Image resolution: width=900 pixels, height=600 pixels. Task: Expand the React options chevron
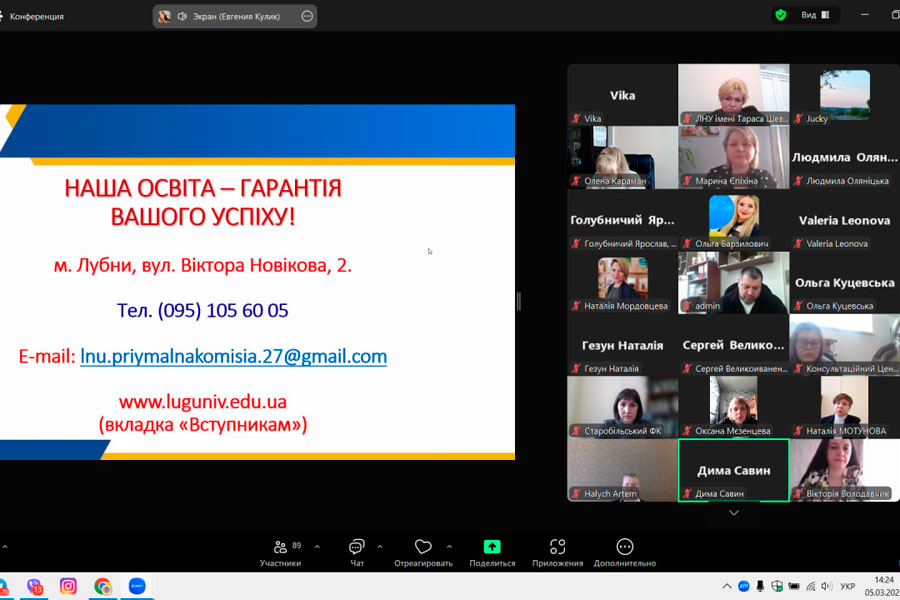[449, 547]
